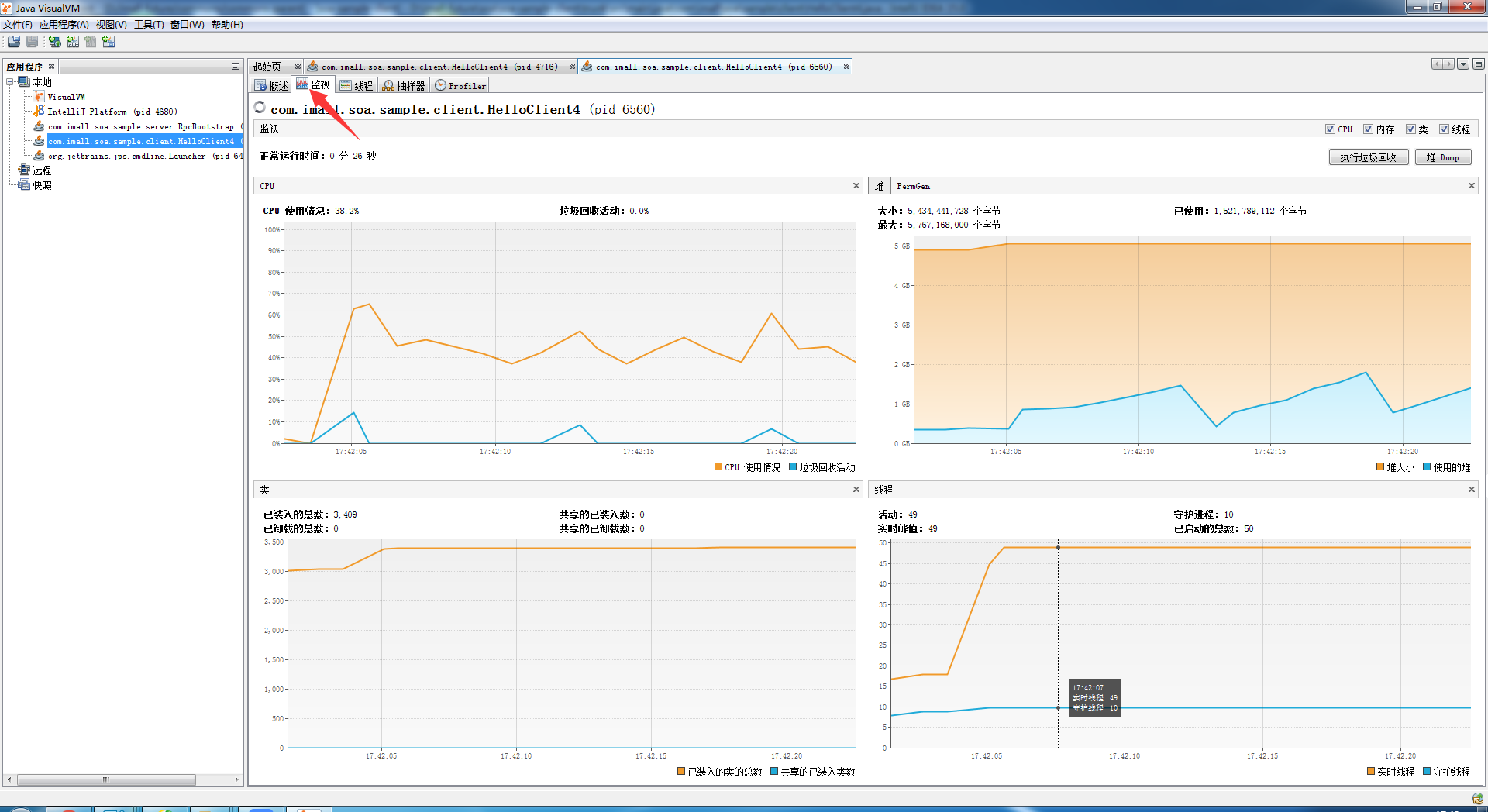Uncheck the 类 classes checkbox
The width and height of the screenshot is (1488, 812).
[x=1410, y=129]
